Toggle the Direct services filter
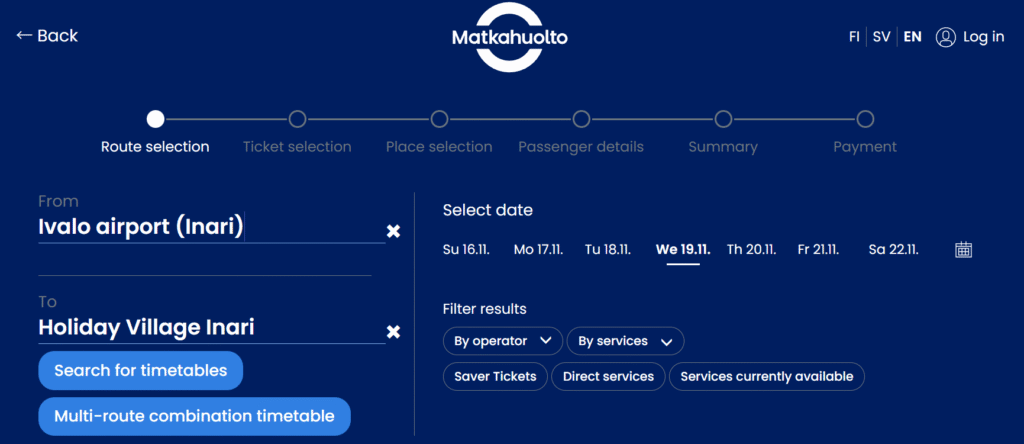1024x444 pixels. (608, 377)
